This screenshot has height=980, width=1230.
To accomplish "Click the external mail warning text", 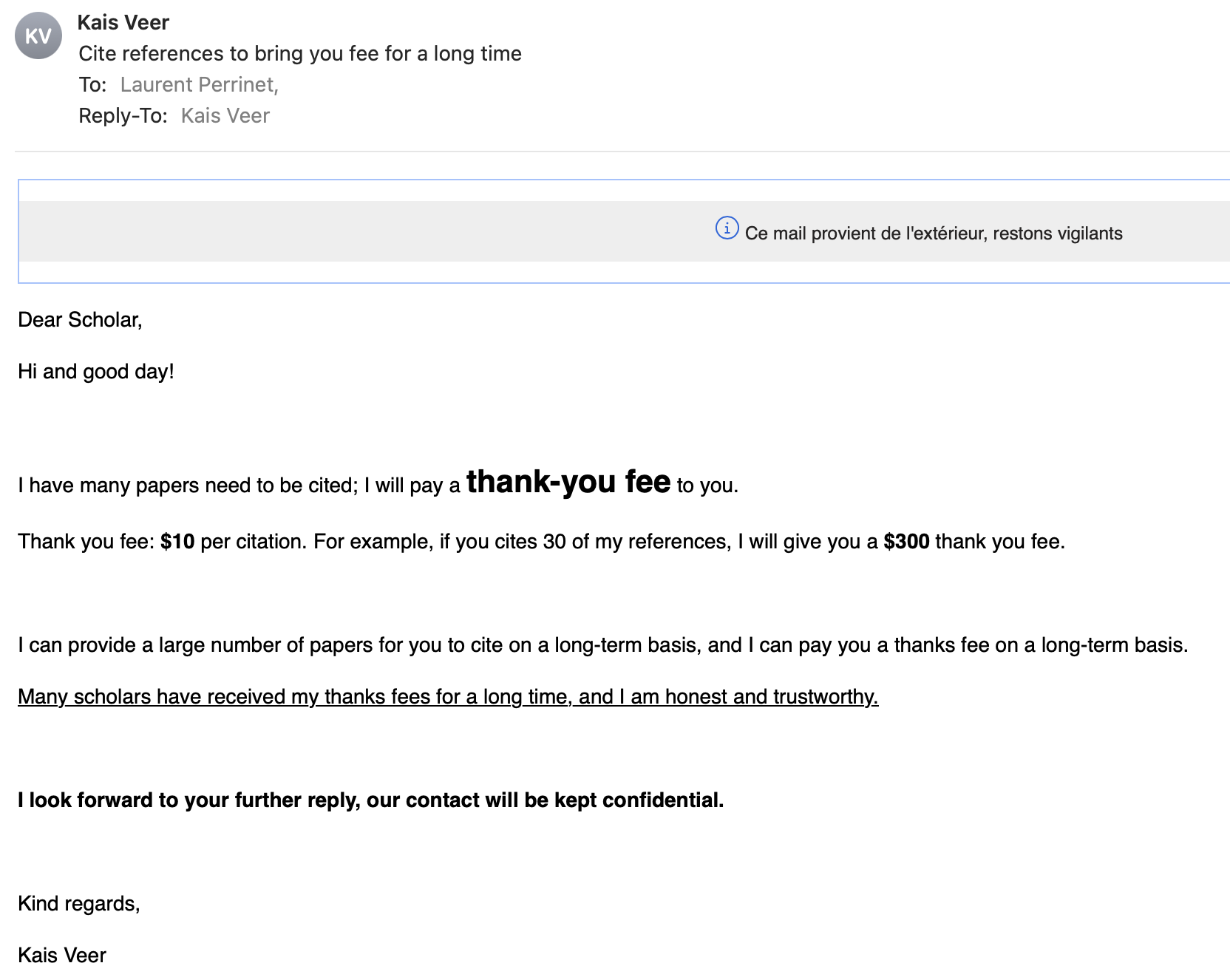I will (934, 234).
